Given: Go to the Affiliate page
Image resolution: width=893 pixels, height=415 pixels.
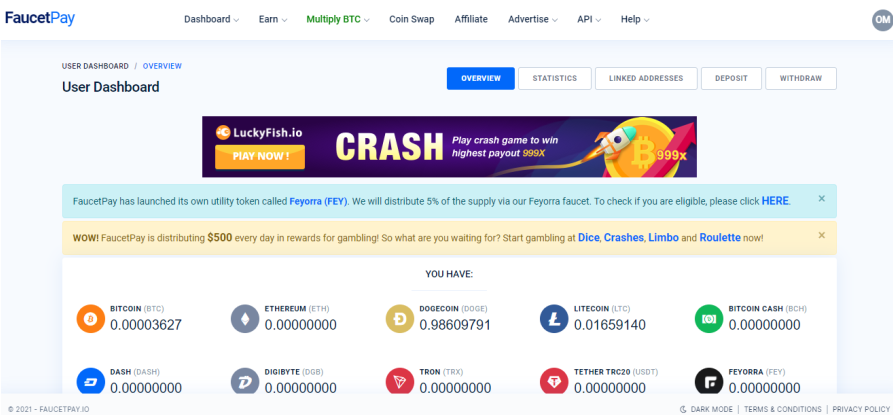Looking at the screenshot, I should tap(471, 19).
